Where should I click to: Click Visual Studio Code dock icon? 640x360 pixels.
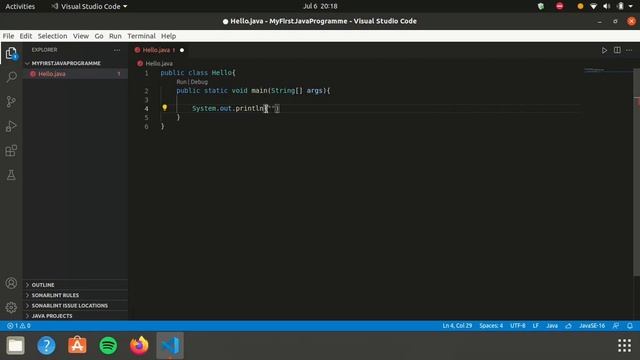tap(170, 345)
